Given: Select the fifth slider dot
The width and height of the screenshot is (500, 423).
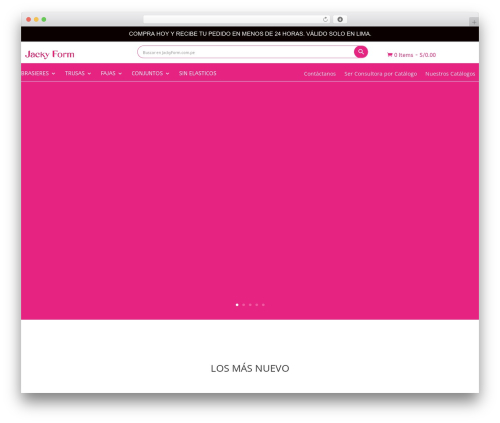Looking at the screenshot, I should [x=263, y=305].
